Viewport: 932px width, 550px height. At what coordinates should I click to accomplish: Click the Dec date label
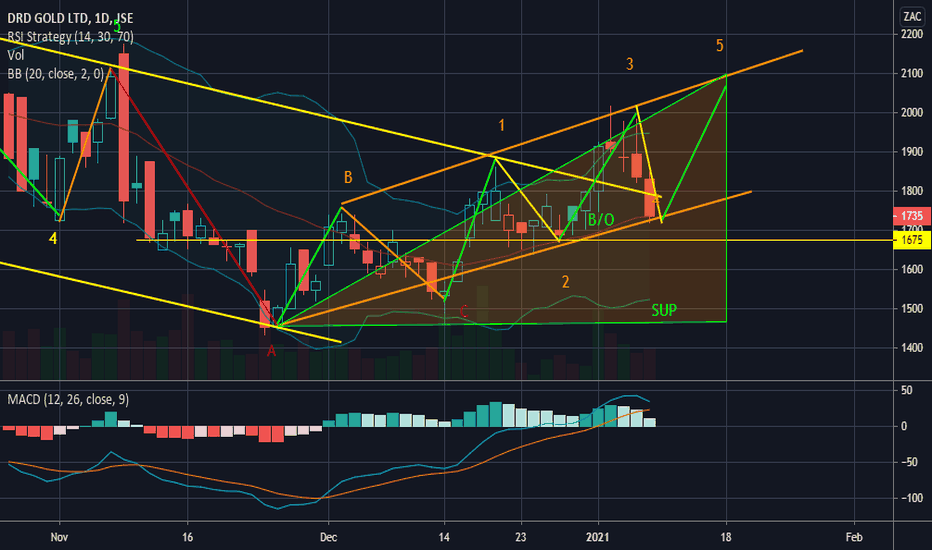[328, 538]
